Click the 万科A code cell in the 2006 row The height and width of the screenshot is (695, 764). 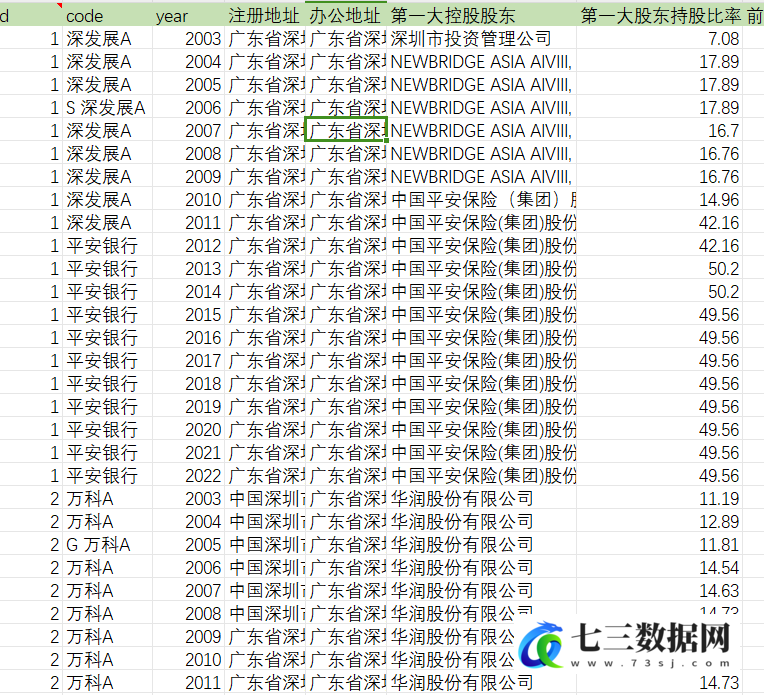click(x=108, y=567)
